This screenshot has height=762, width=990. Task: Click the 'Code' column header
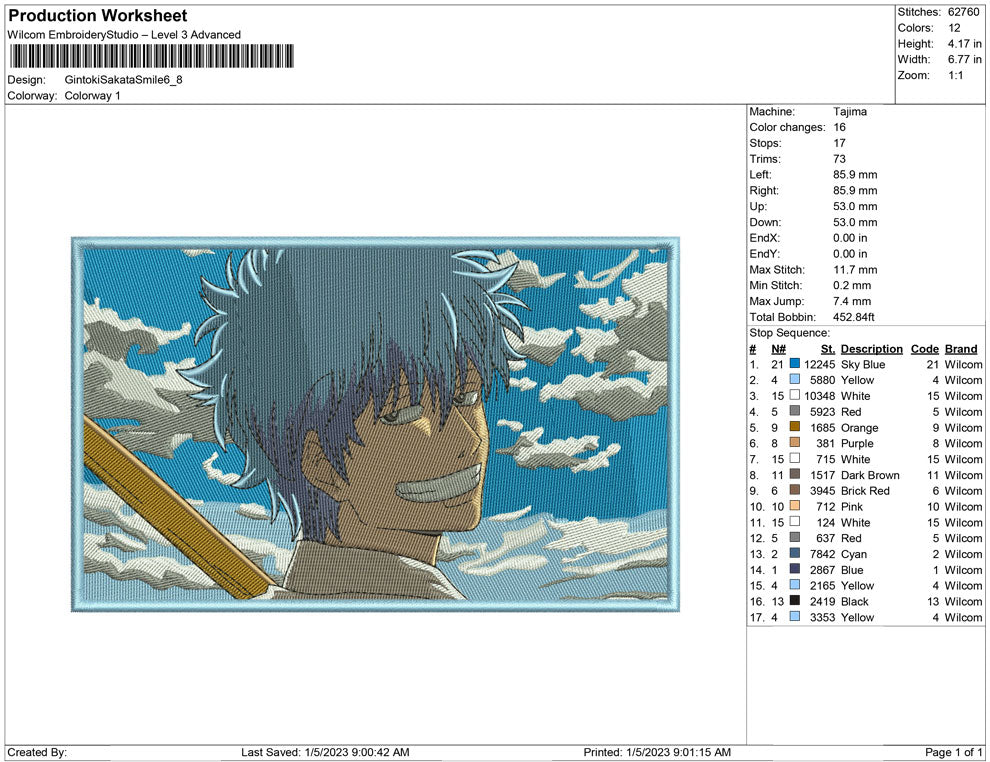pyautogui.click(x=925, y=349)
